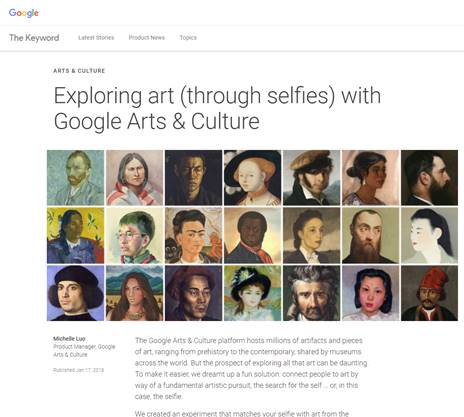Click the Japanese woman pale face portrait
Viewport: 464px width, 417px height.
[429, 235]
